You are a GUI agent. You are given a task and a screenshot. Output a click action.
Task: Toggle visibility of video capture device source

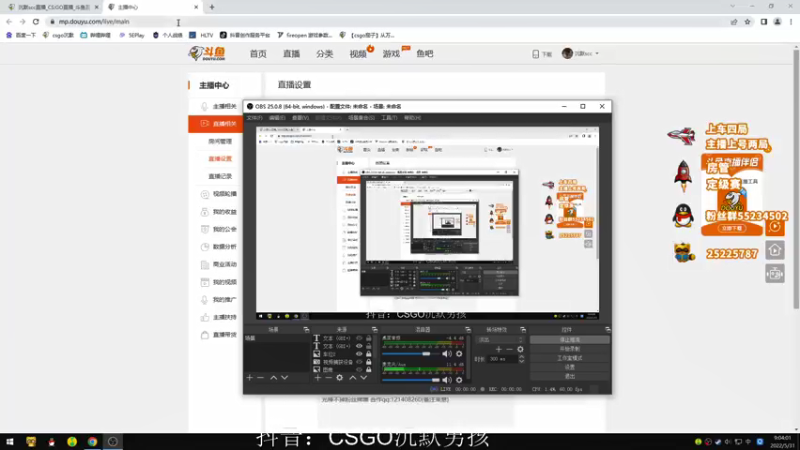(x=359, y=362)
